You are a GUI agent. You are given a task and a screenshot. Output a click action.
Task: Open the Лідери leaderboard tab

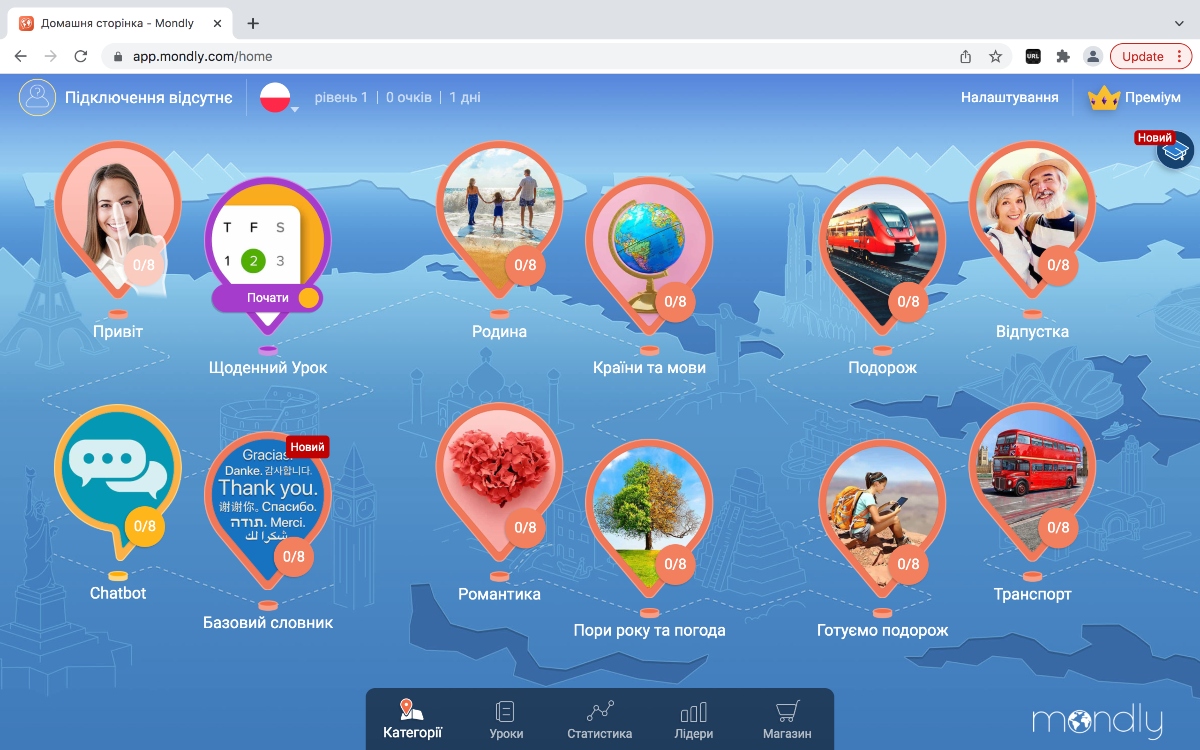[x=693, y=720]
